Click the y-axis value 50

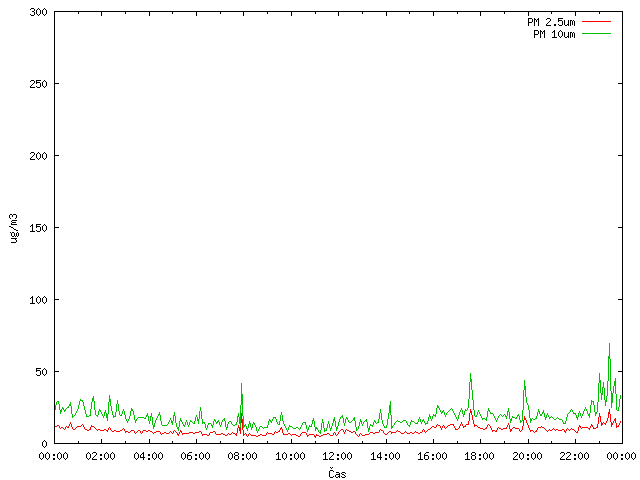coord(41,372)
